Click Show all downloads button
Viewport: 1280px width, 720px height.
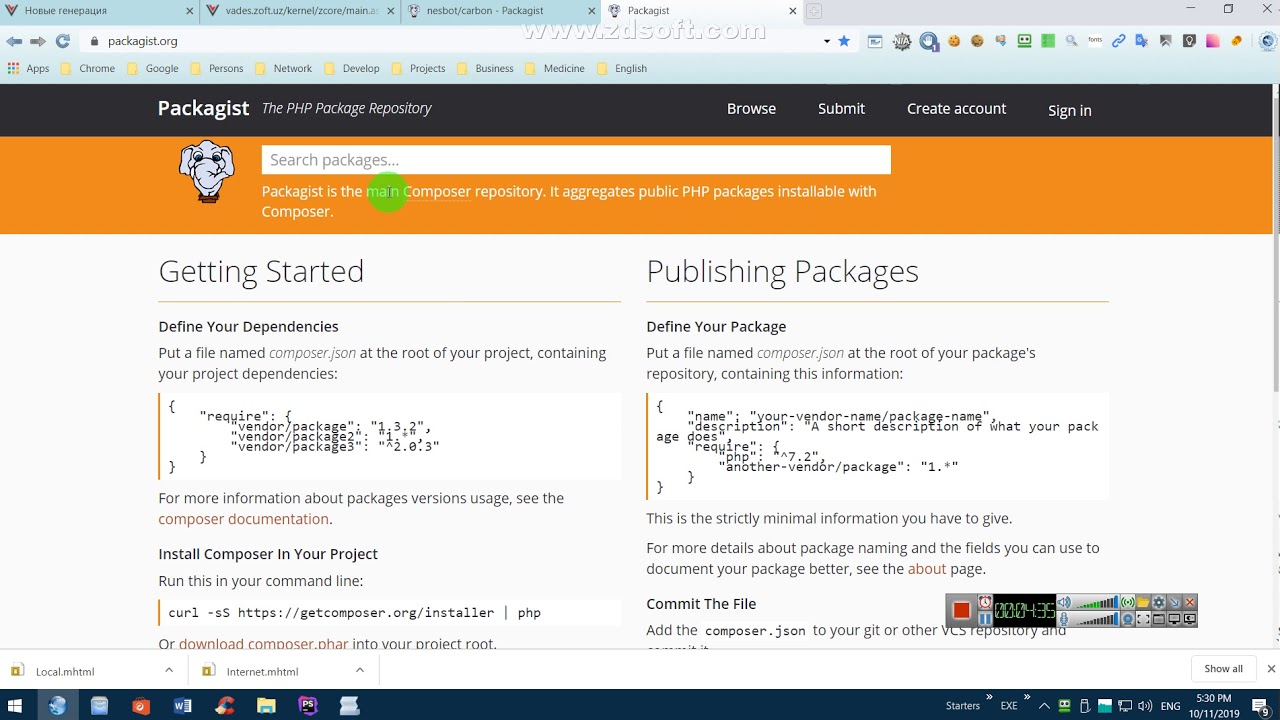pos(1223,669)
